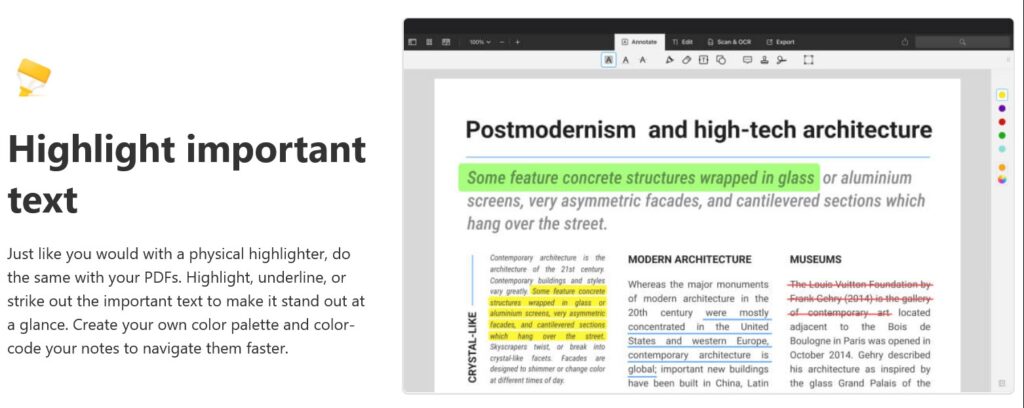Click the underlined 'contemporary architecture is' text
This screenshot has width=1024, height=408.
(x=698, y=355)
